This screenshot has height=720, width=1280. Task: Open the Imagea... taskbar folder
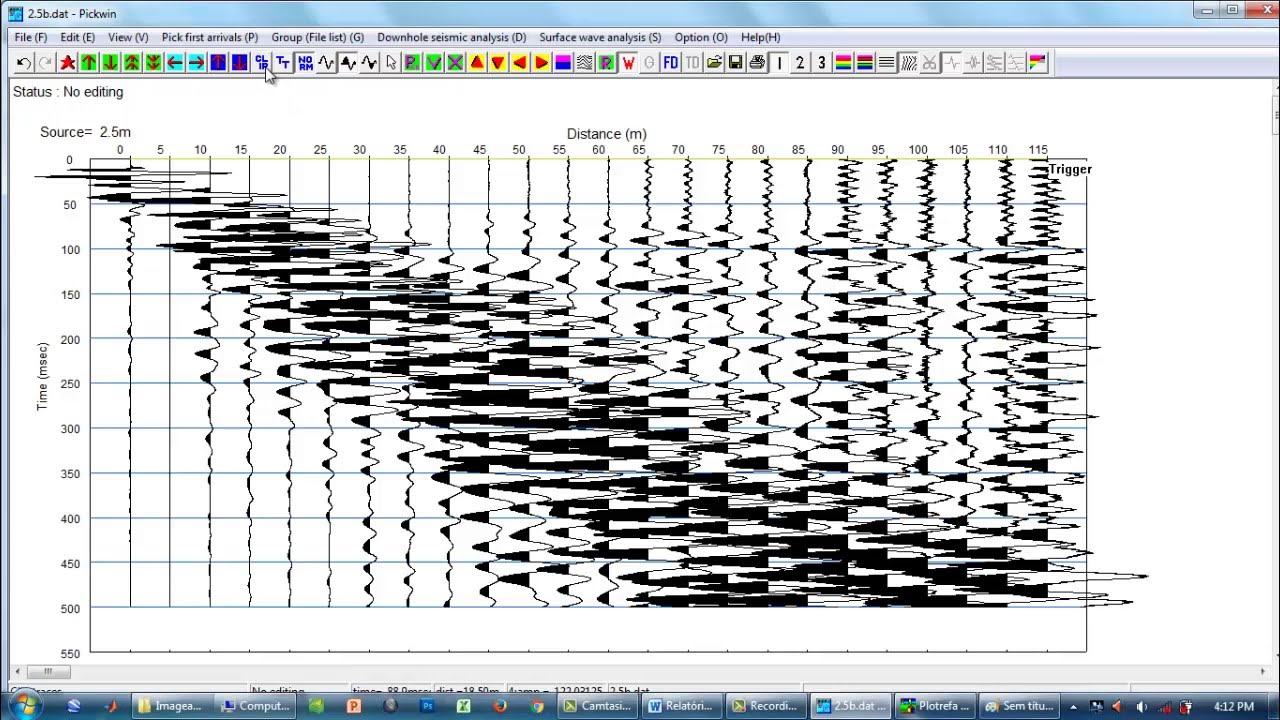coord(171,706)
